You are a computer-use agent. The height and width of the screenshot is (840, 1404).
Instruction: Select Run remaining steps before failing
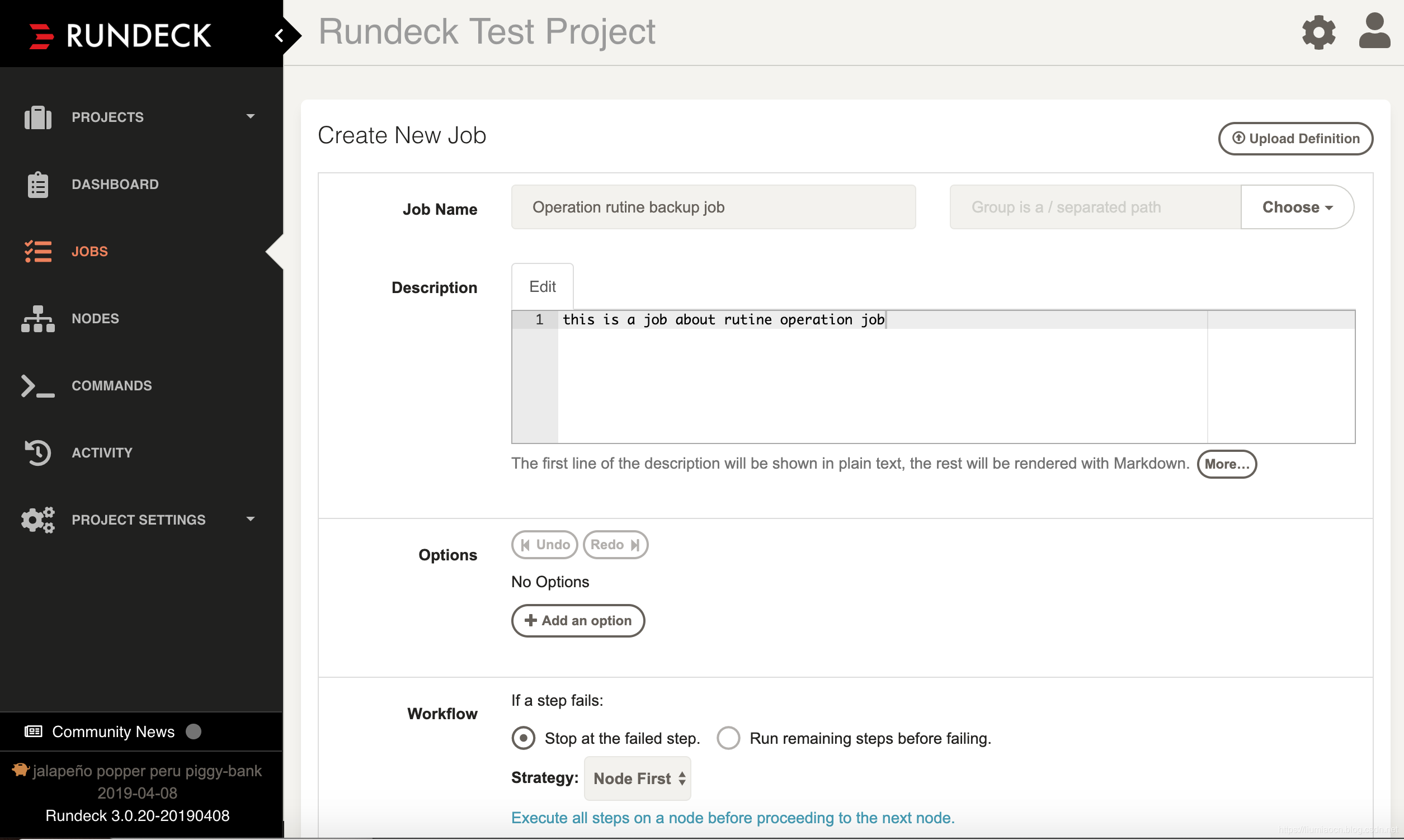(x=729, y=739)
